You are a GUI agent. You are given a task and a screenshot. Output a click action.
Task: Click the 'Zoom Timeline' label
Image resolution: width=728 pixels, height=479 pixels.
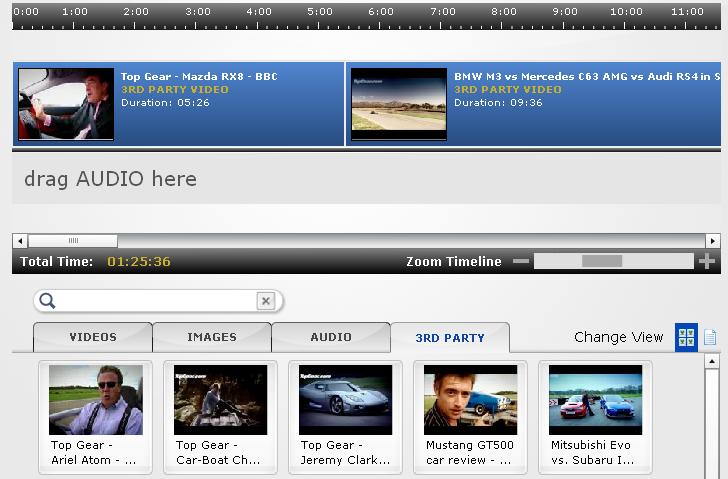[454, 261]
